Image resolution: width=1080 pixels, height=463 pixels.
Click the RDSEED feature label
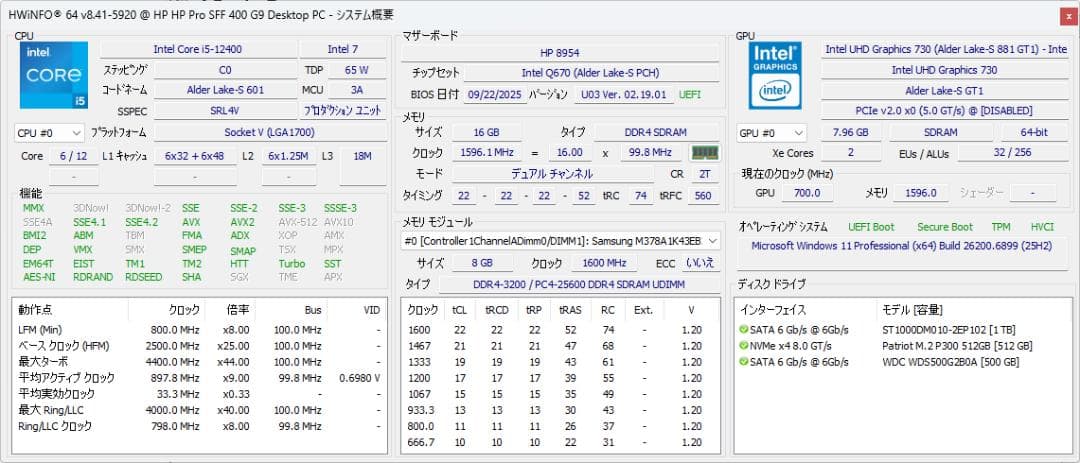[143, 277]
